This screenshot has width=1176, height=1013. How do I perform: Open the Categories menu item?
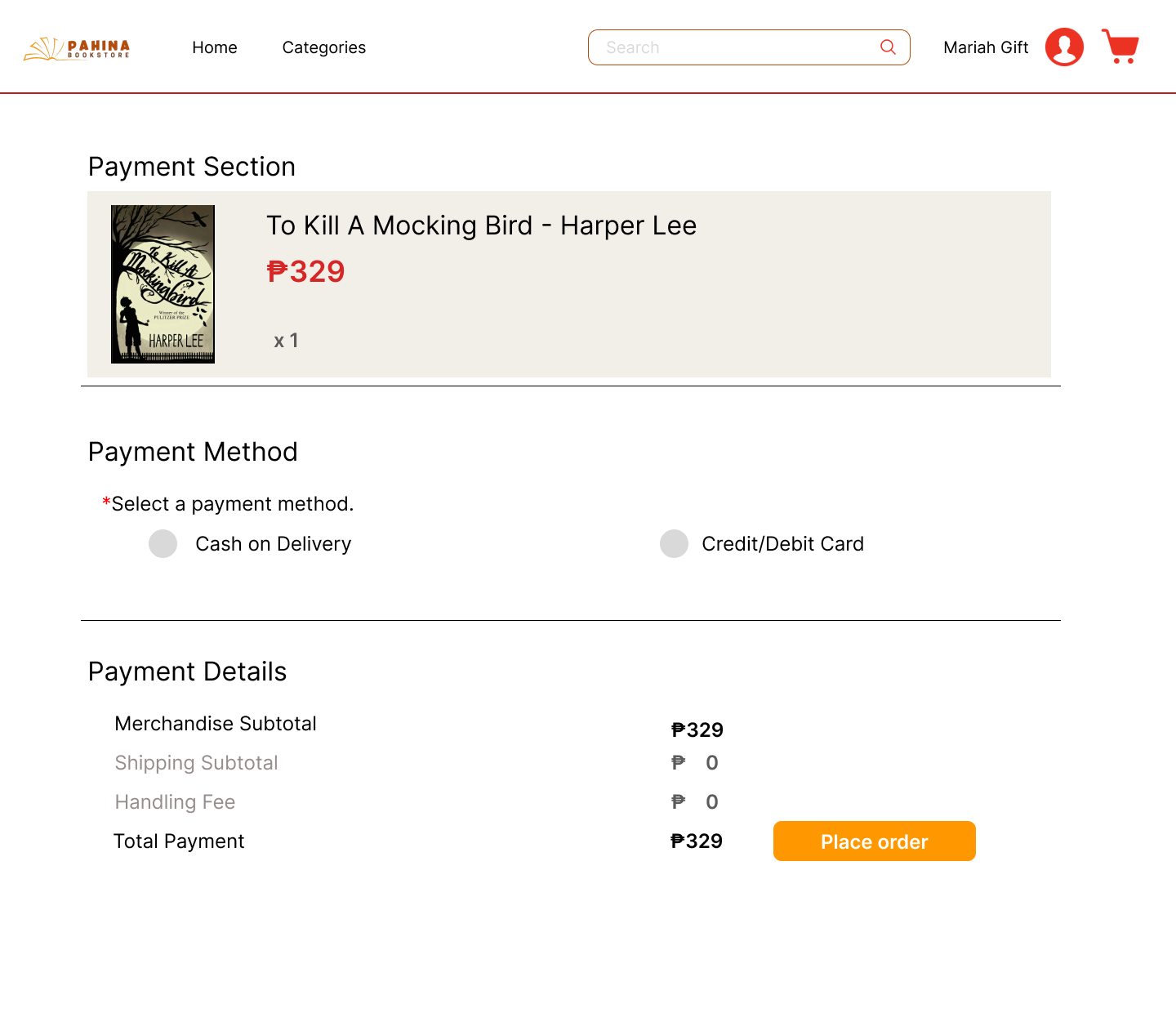(324, 47)
